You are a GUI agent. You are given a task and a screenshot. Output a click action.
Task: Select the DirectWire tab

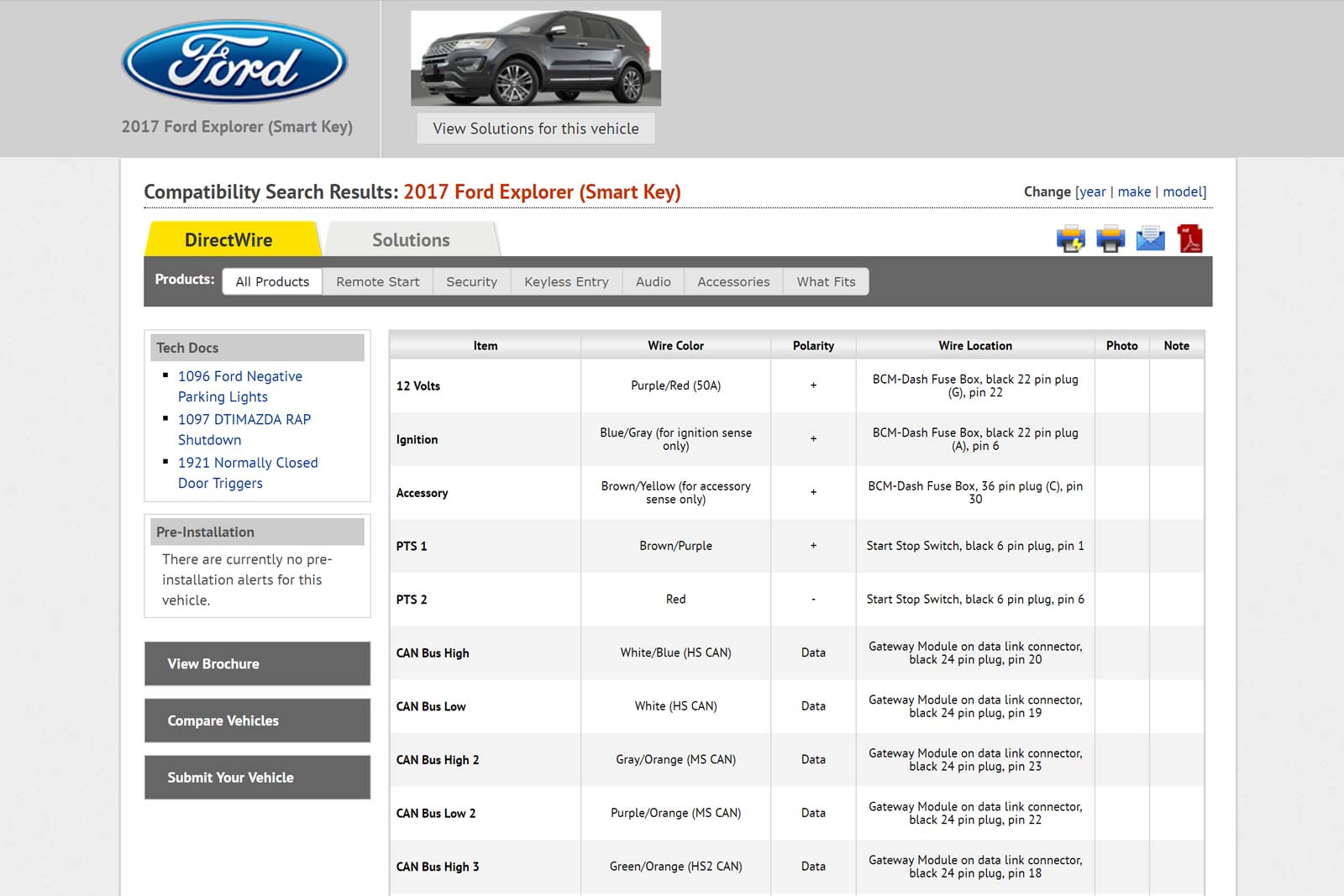click(x=228, y=240)
